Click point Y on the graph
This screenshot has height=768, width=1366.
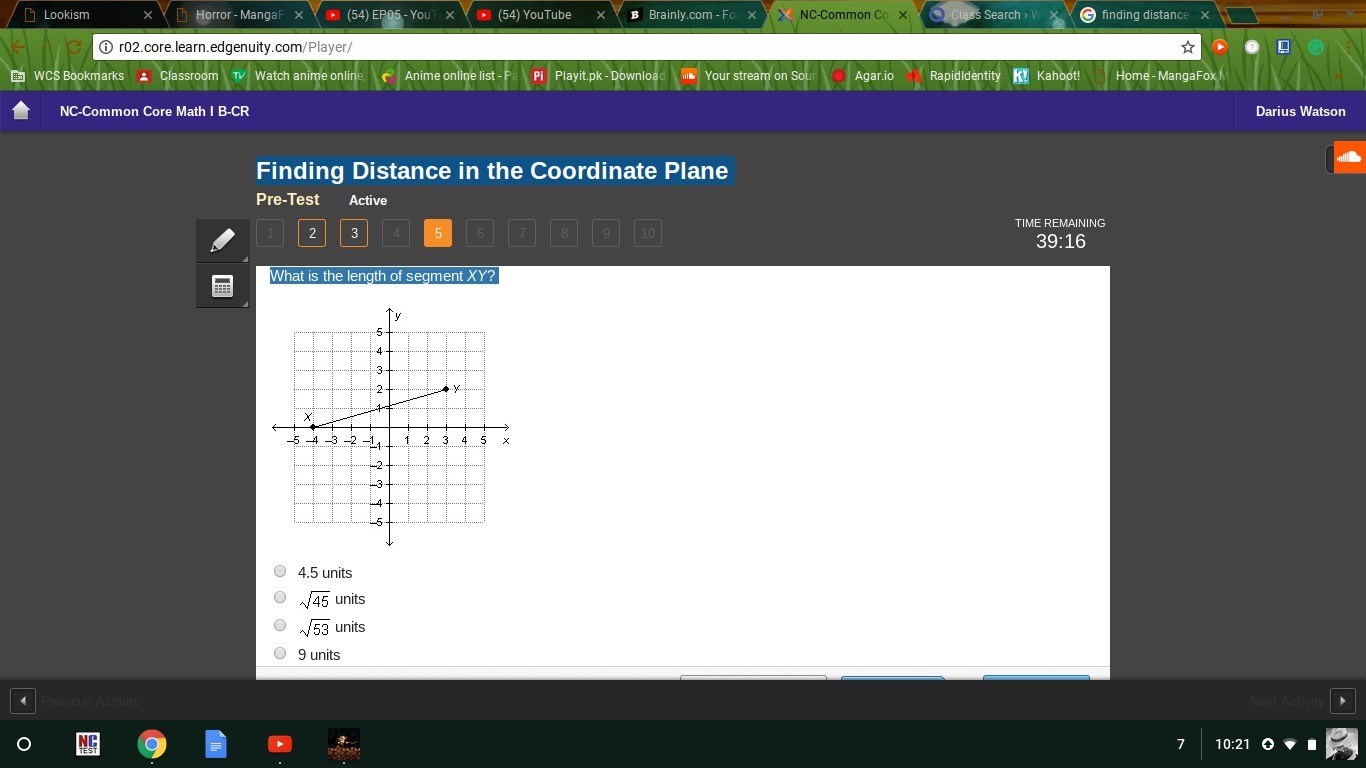coord(446,389)
